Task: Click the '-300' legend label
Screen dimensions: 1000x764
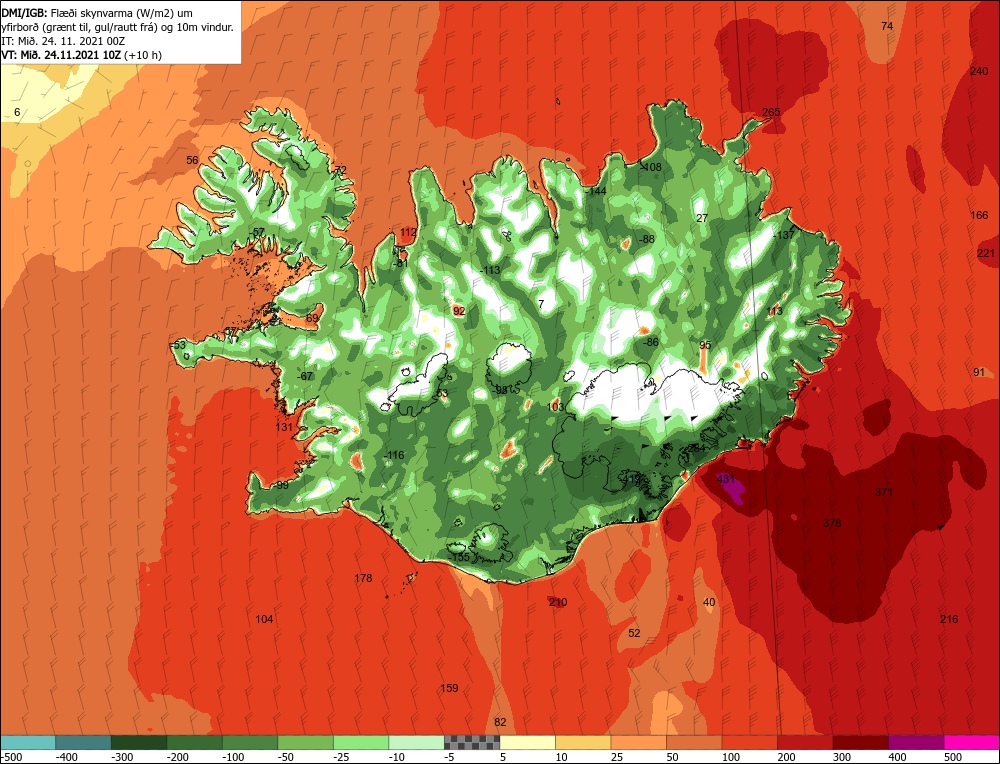Action: pyautogui.click(x=122, y=757)
